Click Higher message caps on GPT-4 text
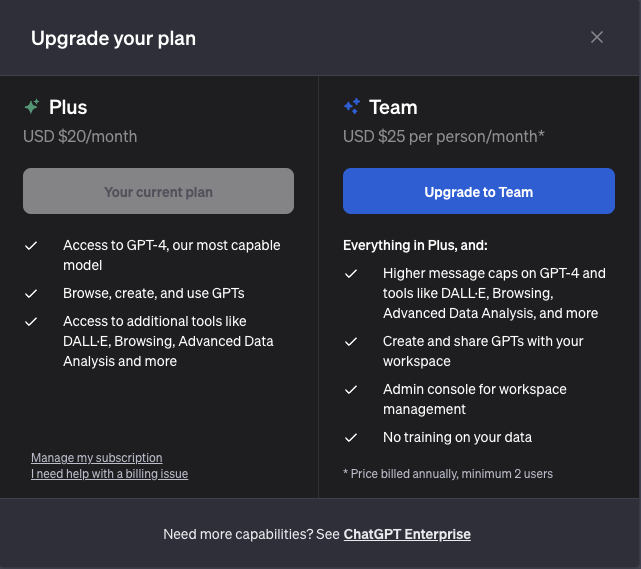 click(x=494, y=293)
